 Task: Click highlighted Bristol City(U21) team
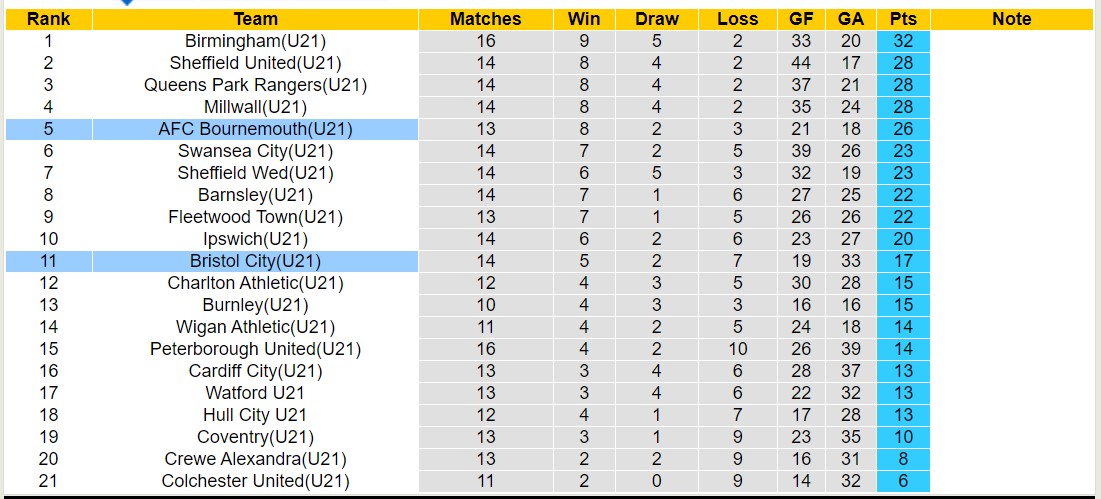click(x=255, y=261)
